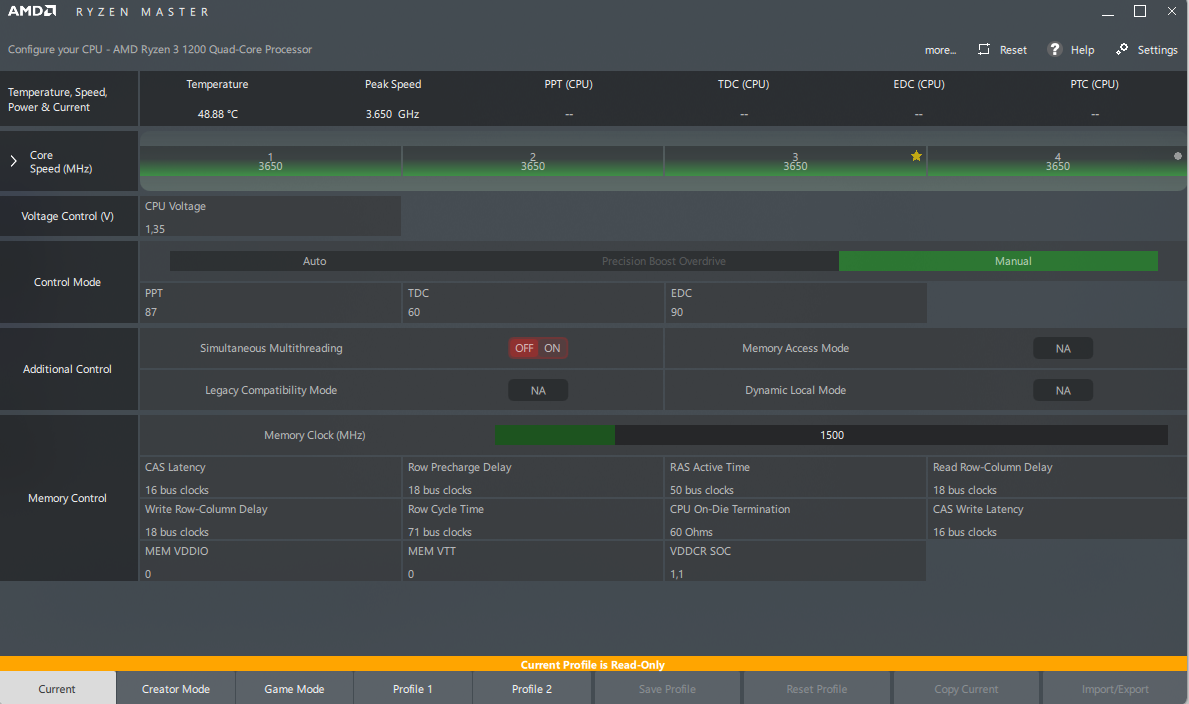Click the Save Profile button
The width and height of the screenshot is (1189, 704).
click(667, 688)
